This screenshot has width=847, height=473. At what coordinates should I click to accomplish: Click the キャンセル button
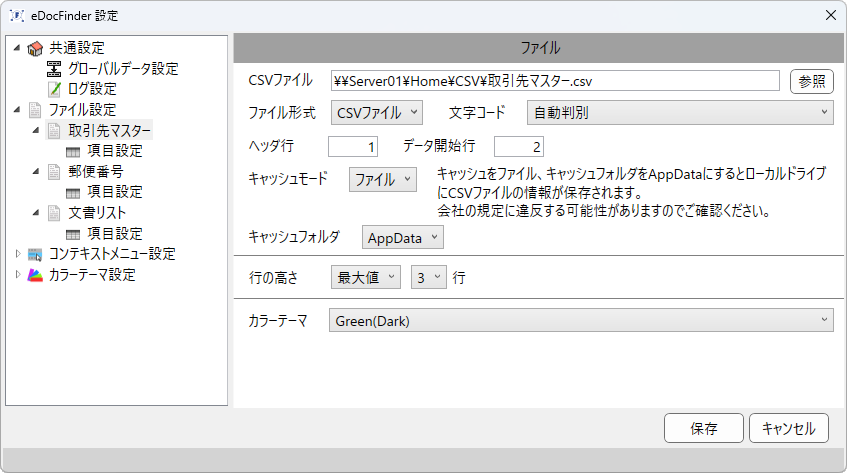point(789,428)
